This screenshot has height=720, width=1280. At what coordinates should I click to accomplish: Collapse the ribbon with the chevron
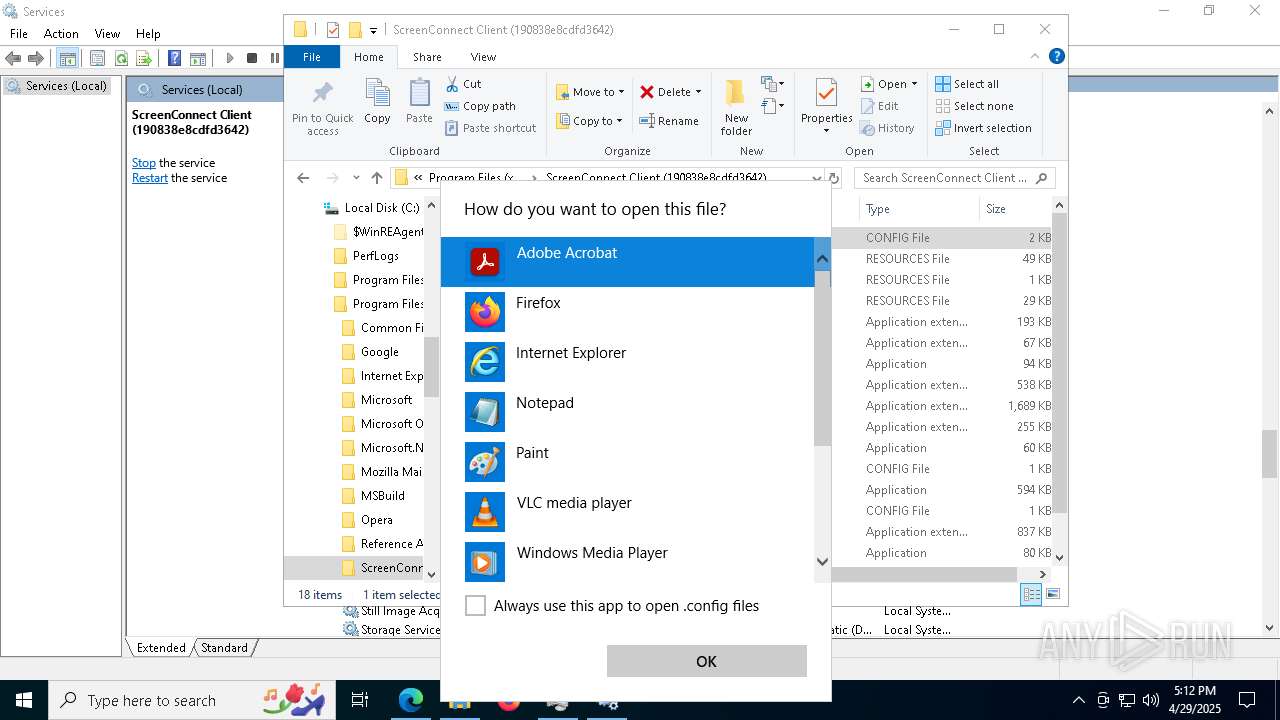tap(1036, 57)
